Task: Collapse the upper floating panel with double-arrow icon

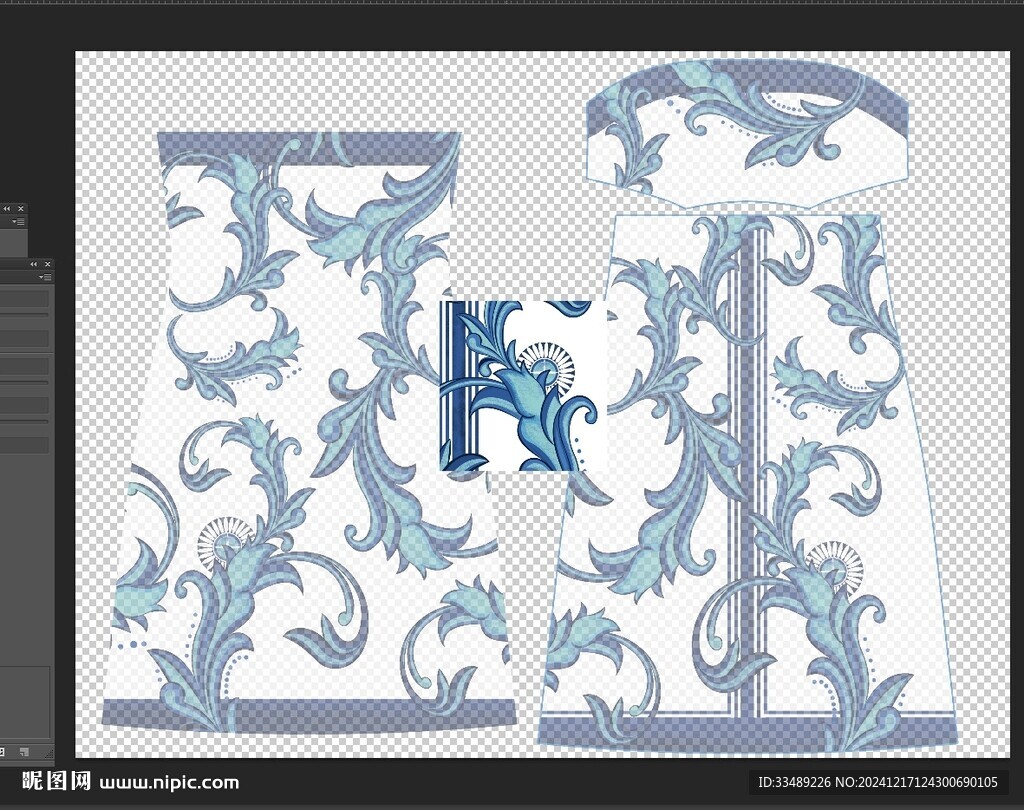Action: (7, 208)
